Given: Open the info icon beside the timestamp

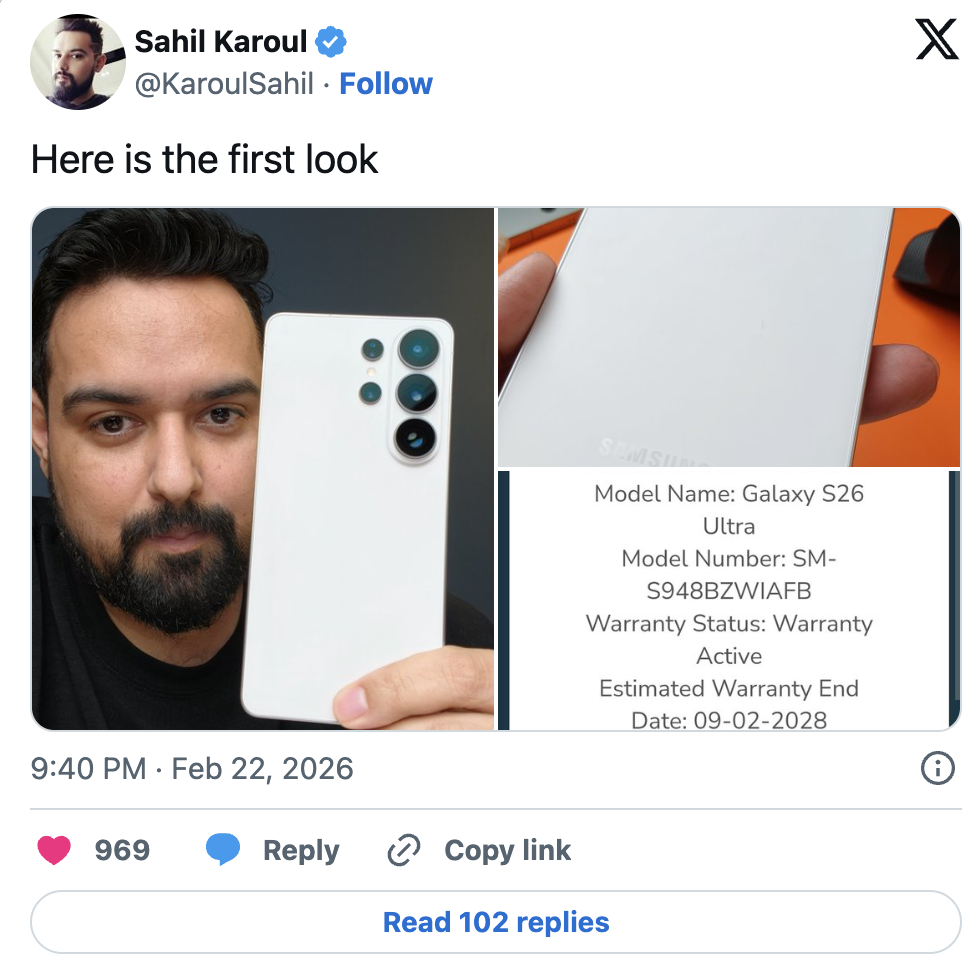Looking at the screenshot, I should coord(936,768).
